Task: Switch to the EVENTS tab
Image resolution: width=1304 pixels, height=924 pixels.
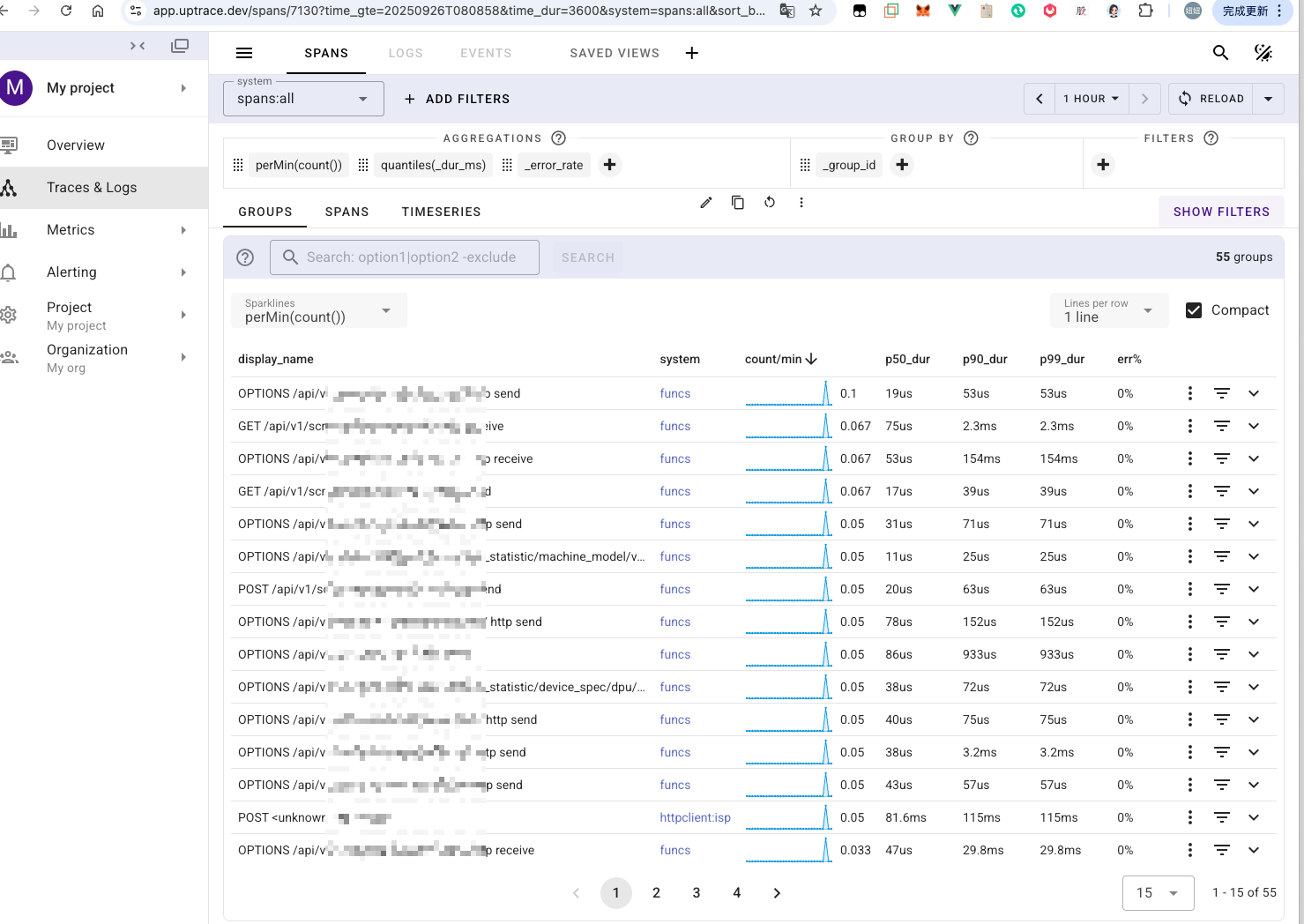Action: click(486, 53)
